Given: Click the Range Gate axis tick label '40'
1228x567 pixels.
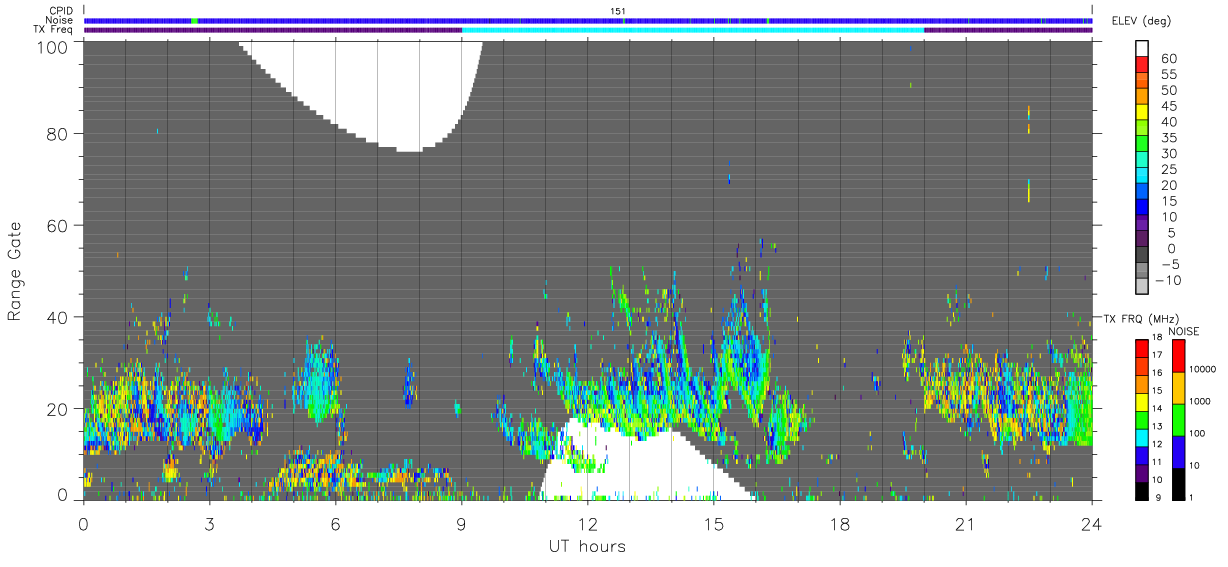Looking at the screenshot, I should point(59,317).
